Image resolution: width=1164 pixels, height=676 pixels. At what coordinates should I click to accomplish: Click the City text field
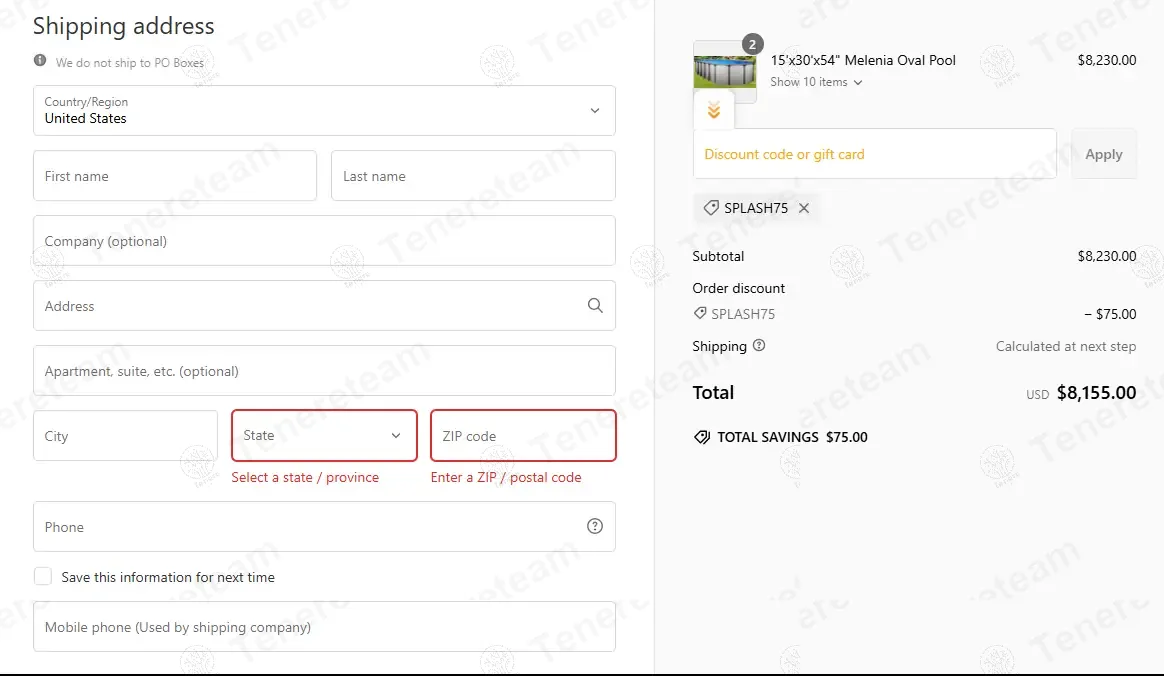click(x=125, y=436)
